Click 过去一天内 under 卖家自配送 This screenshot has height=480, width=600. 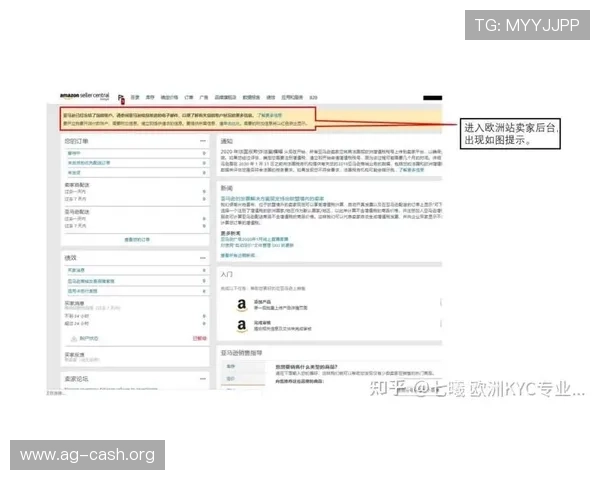coord(75,192)
